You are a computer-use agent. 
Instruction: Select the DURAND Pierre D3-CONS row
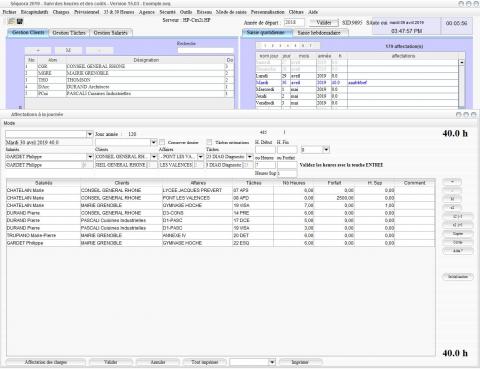point(220,213)
